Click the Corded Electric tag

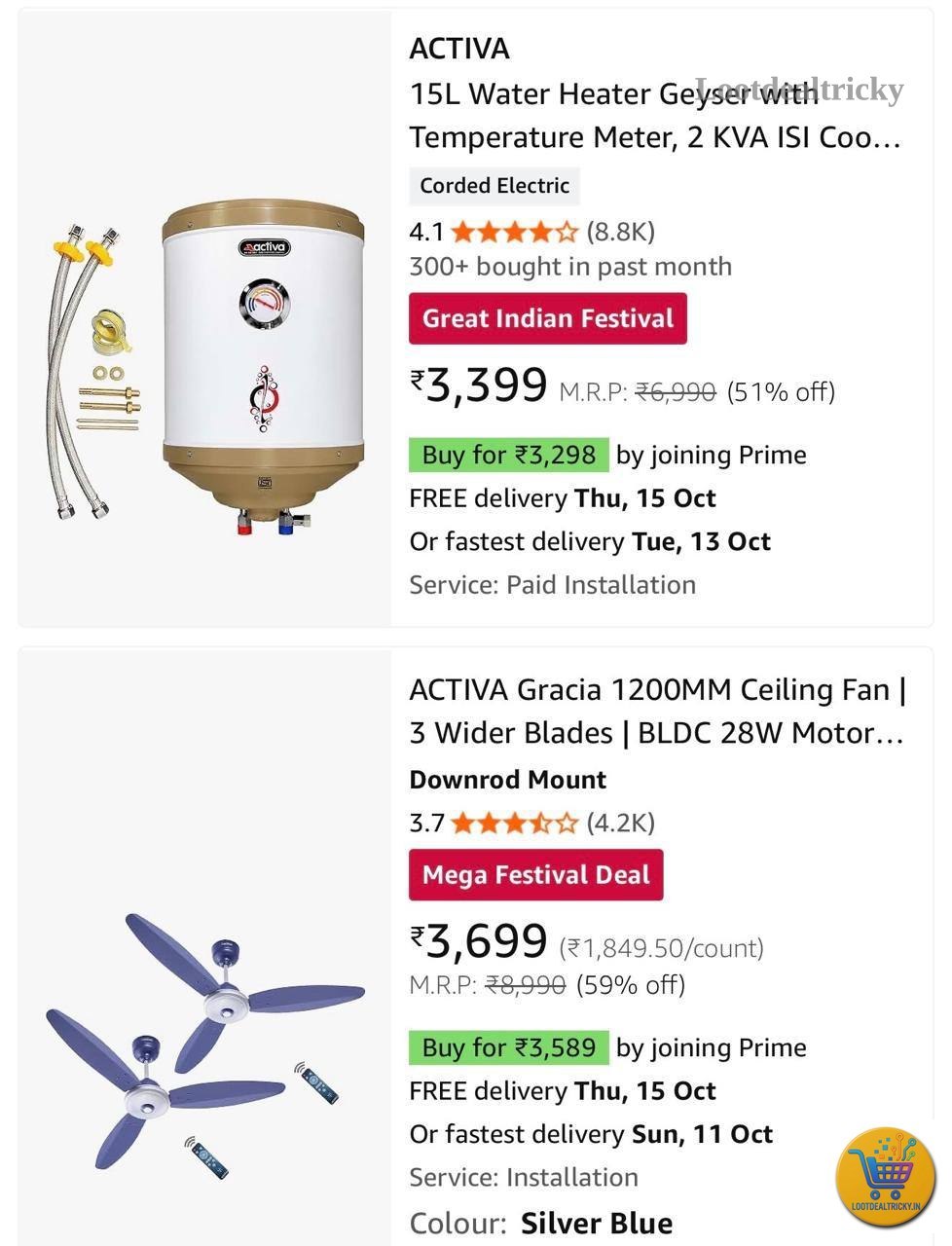click(494, 185)
